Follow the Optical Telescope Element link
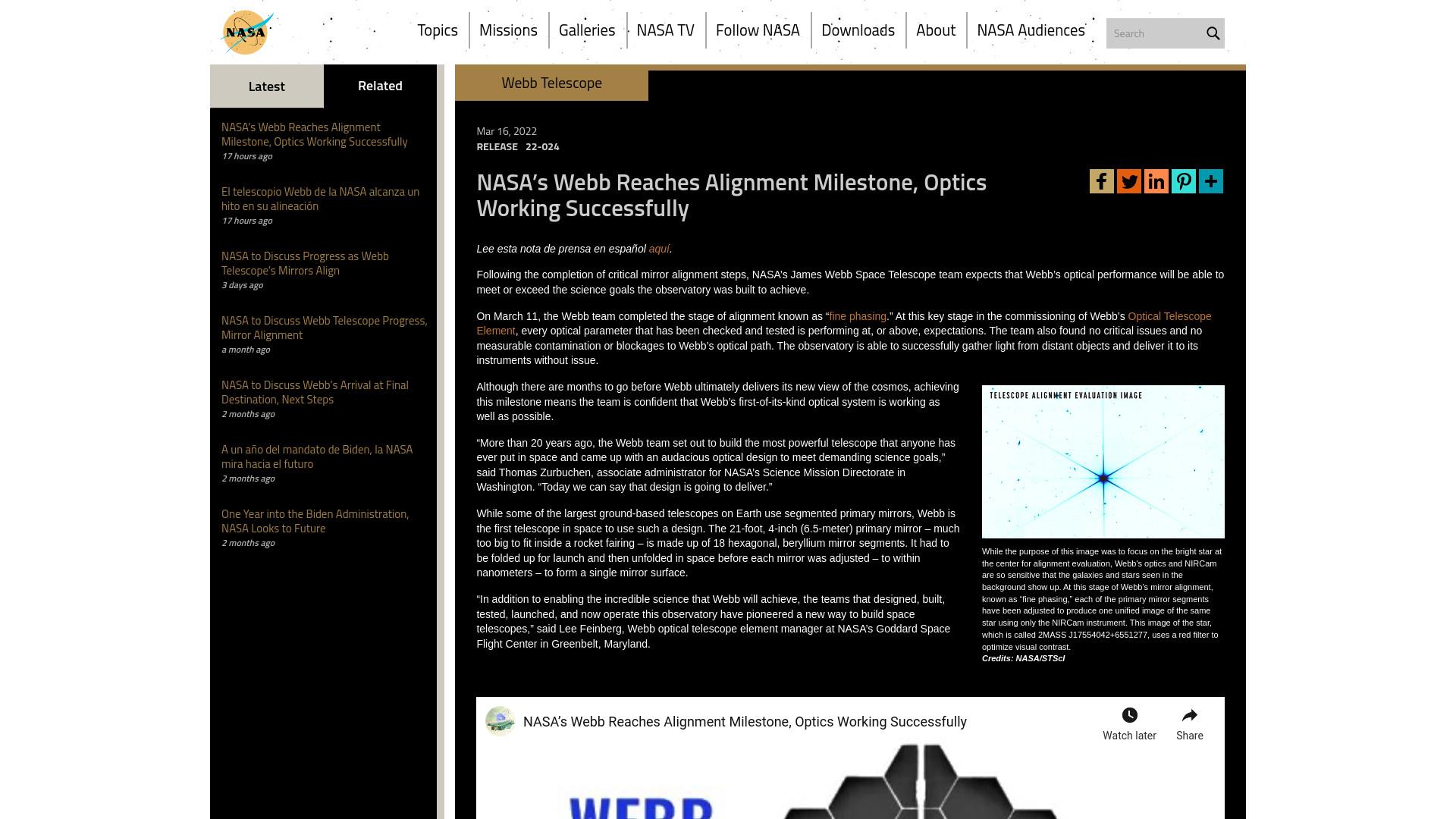 (x=1169, y=316)
